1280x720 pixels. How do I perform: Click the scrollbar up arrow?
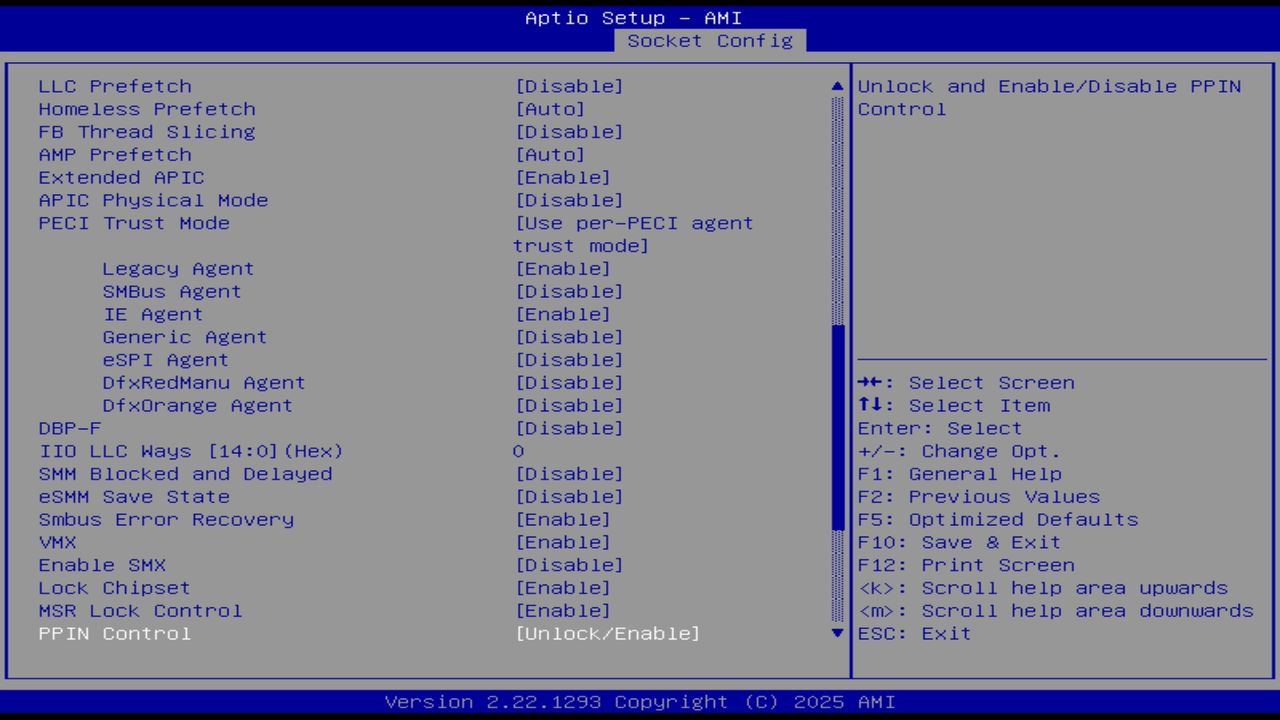coord(837,86)
